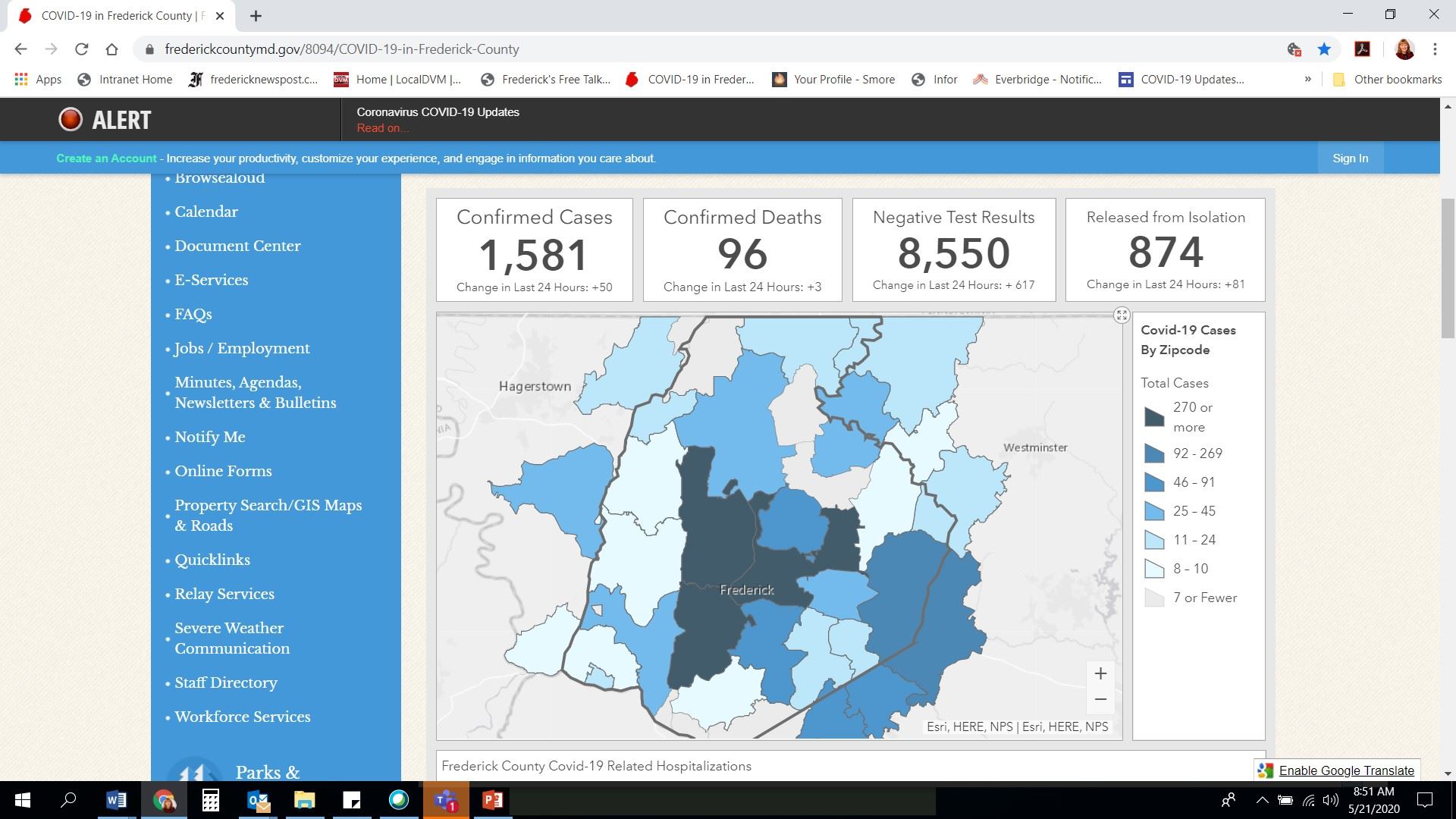The height and width of the screenshot is (819, 1456).
Task: Select the dark '270 or more' legend swatch
Action: pos(1153,416)
